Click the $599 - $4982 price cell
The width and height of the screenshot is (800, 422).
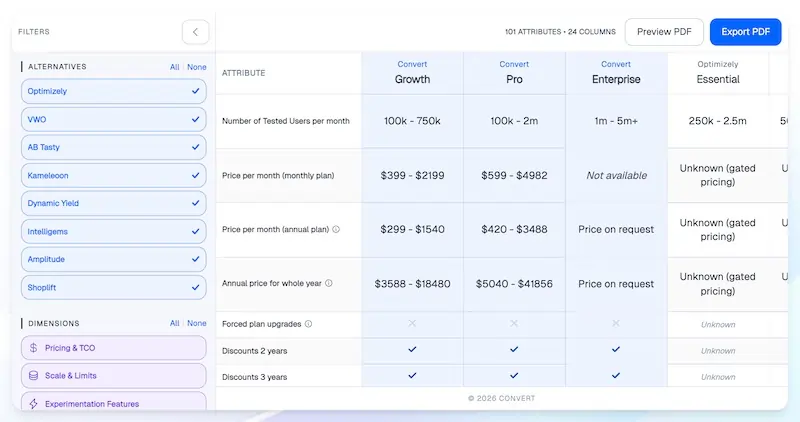tap(514, 176)
